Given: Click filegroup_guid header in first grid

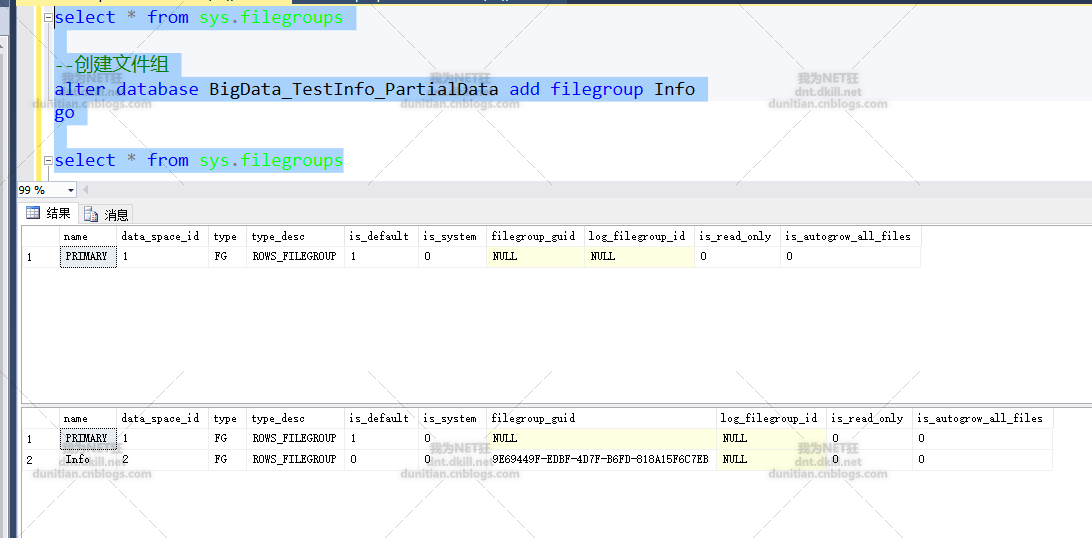Looking at the screenshot, I should point(535,236).
